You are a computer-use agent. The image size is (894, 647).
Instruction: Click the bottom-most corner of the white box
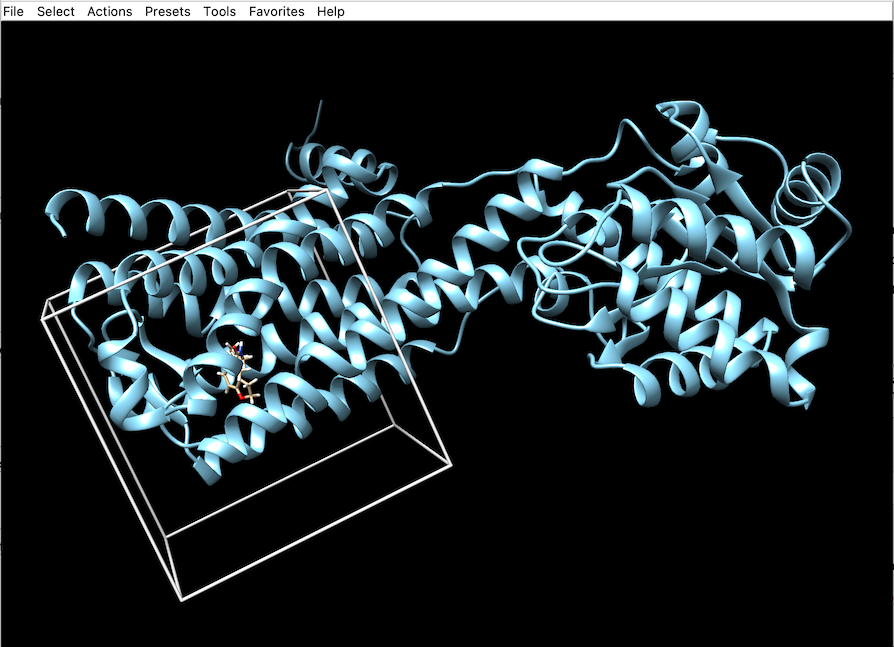click(182, 600)
